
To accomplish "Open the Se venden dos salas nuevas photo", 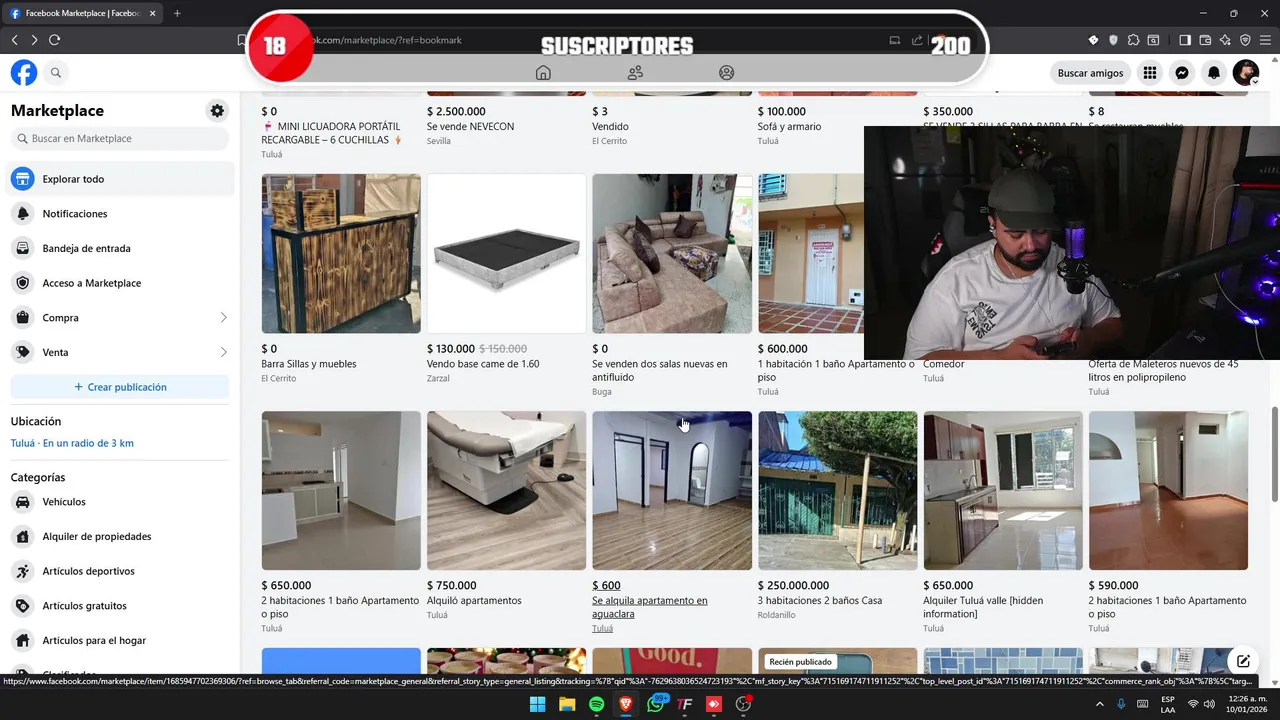I will click(672, 254).
